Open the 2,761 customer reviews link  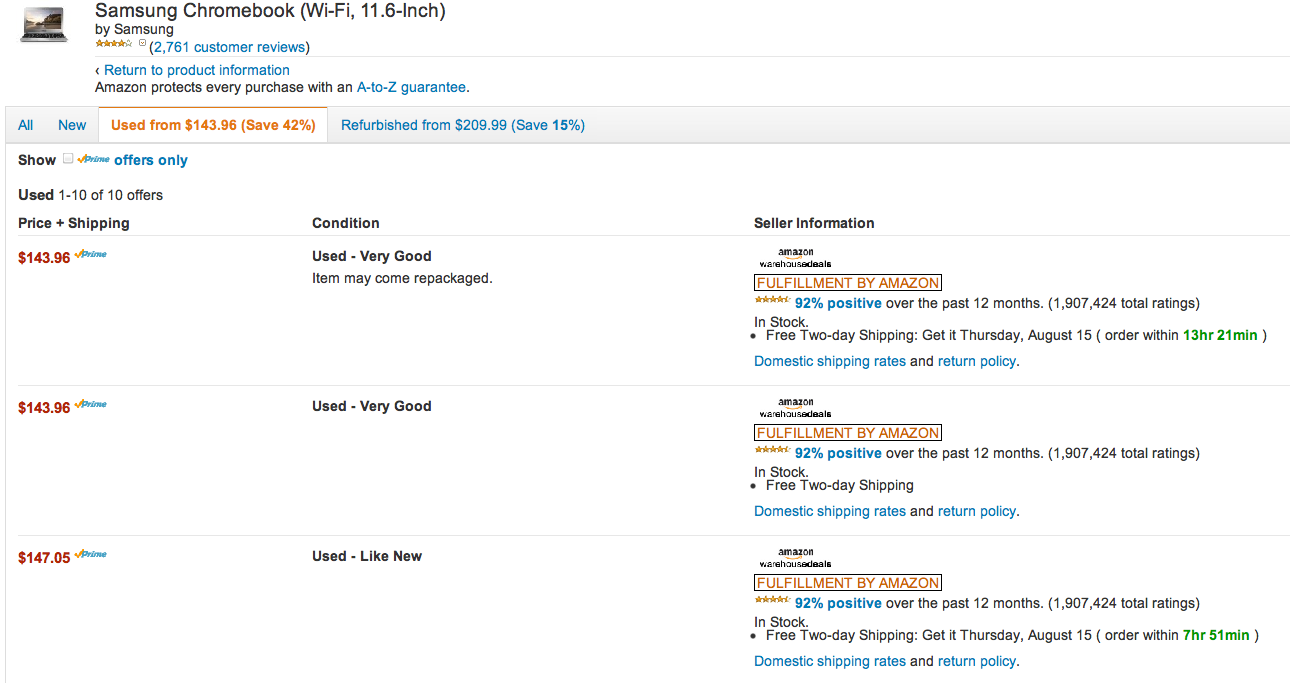(230, 46)
